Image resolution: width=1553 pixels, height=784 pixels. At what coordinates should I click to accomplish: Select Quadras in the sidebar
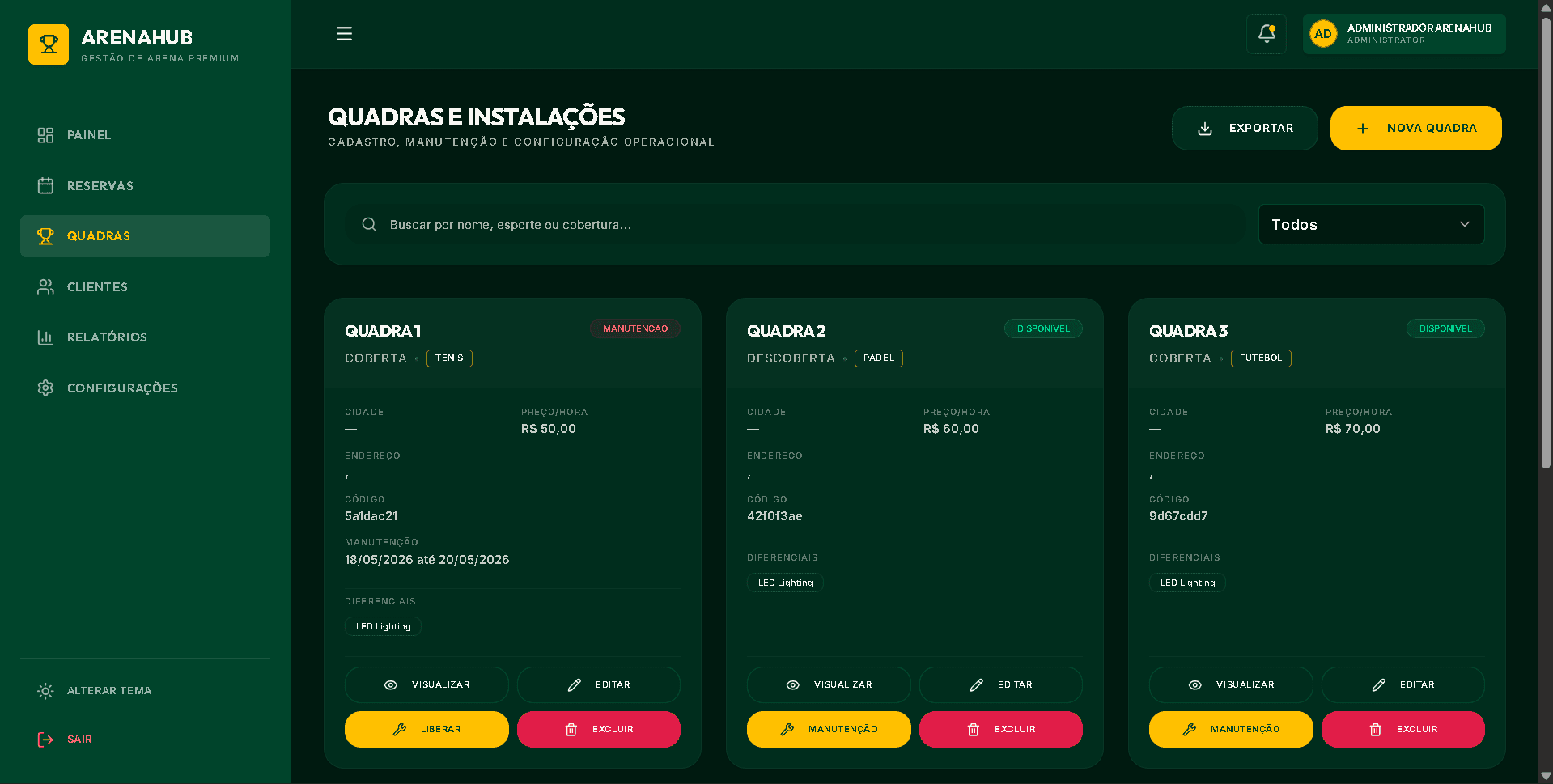click(x=146, y=236)
